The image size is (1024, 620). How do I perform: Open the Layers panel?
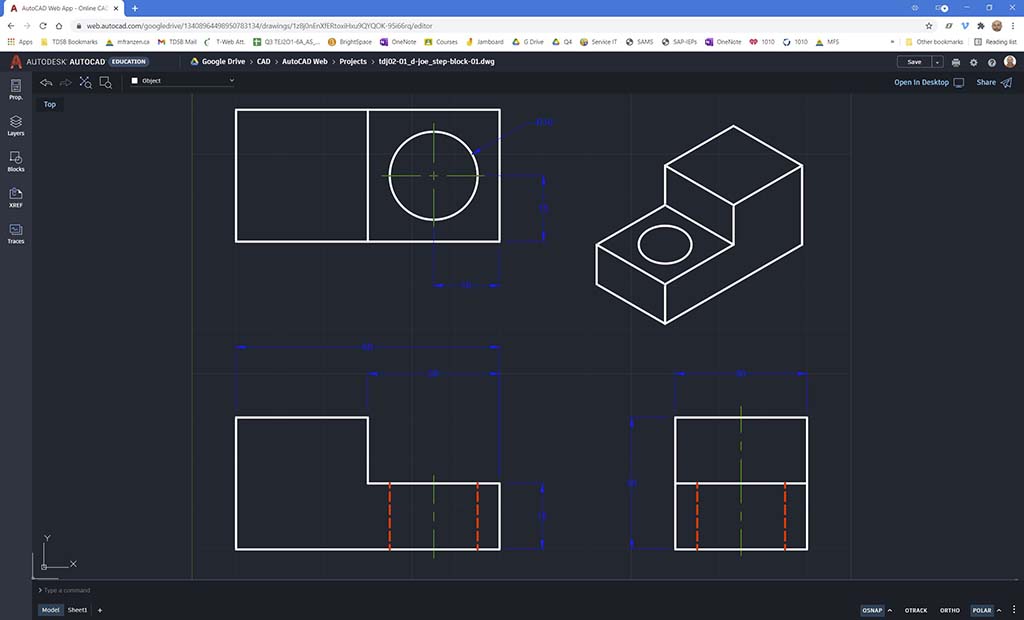tap(16, 125)
